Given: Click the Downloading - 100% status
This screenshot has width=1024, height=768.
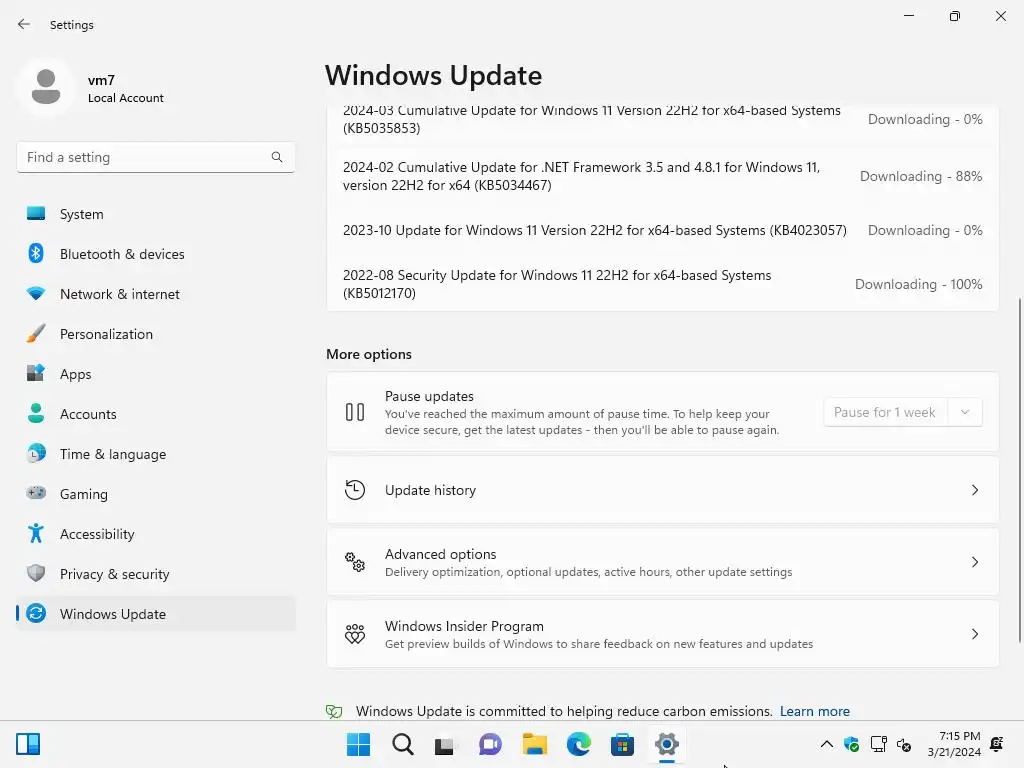Looking at the screenshot, I should 918,284.
